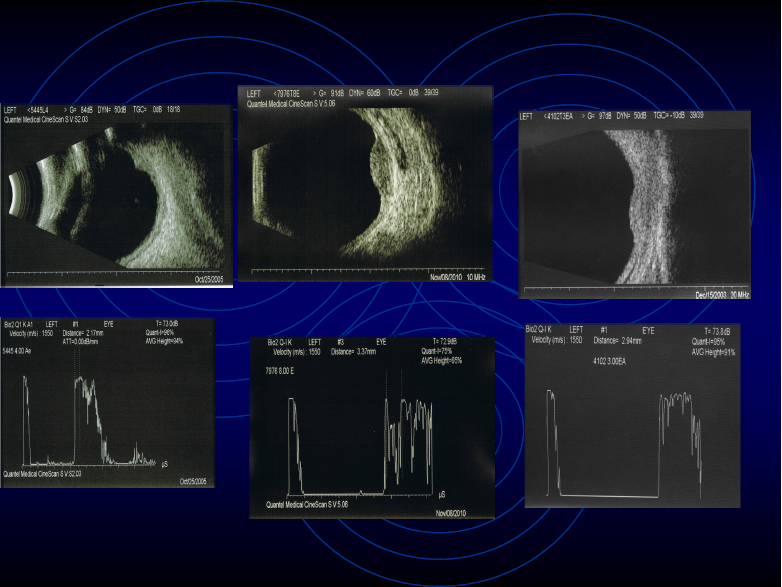This screenshot has height=587, width=782.
Task: Click the '18/18' frame counter
Action: click(x=173, y=109)
